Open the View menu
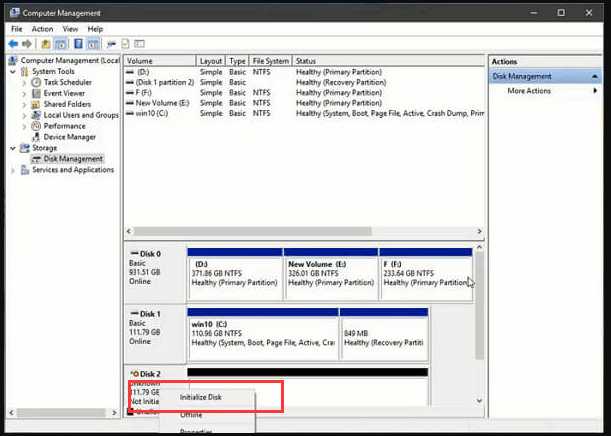Screen dimensions: 611x436 point(70,29)
